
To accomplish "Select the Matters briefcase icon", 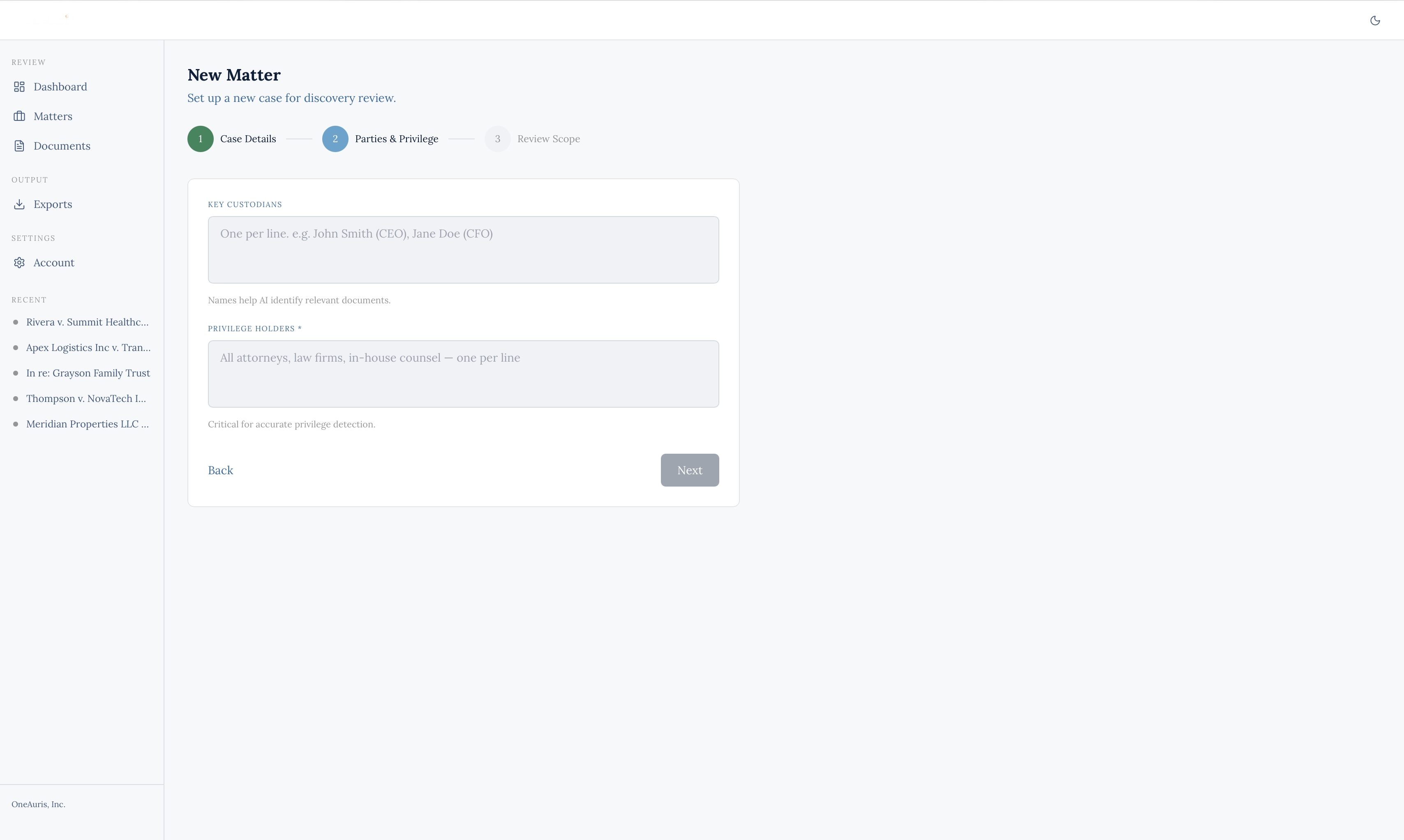I will click(x=19, y=115).
